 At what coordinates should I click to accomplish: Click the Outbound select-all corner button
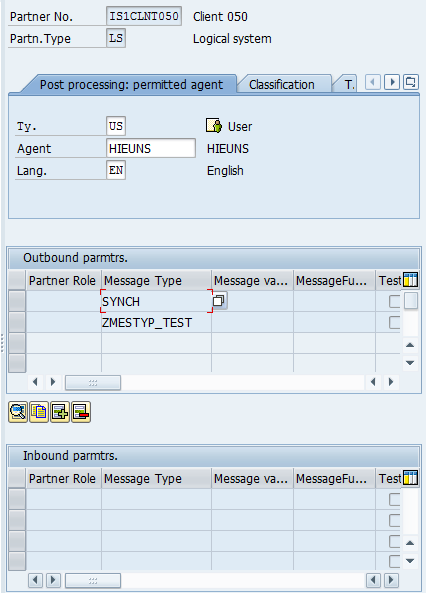[17, 280]
